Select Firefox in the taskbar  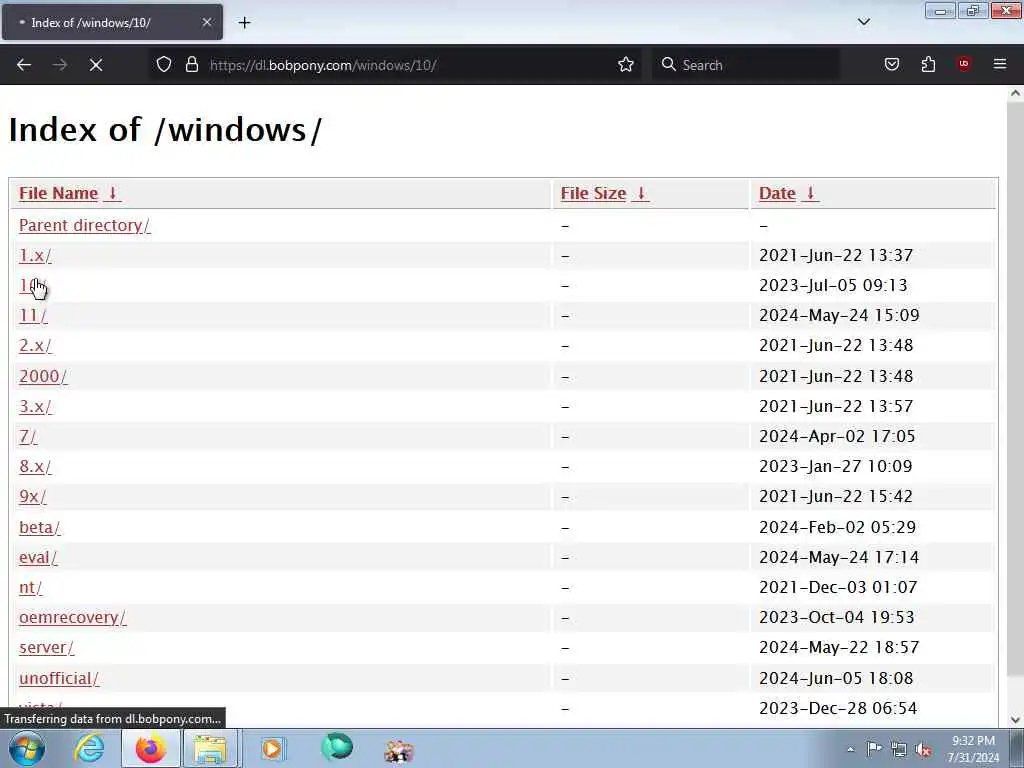pos(151,748)
